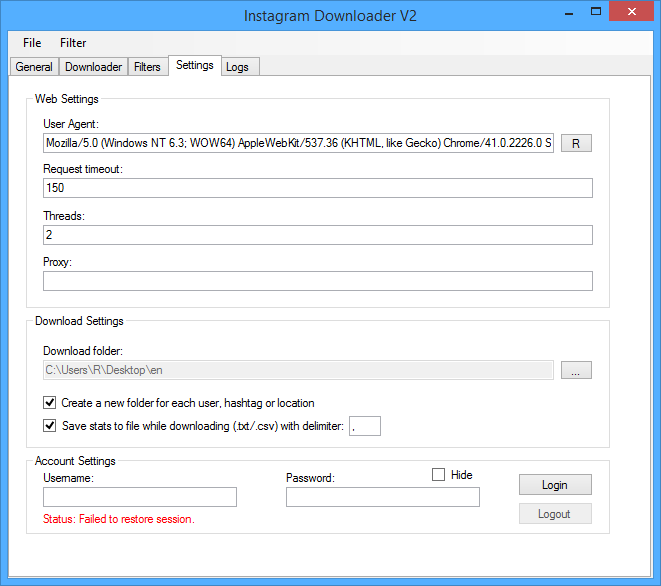Click the 'Username:' label
The width and height of the screenshot is (661, 586).
click(68, 478)
